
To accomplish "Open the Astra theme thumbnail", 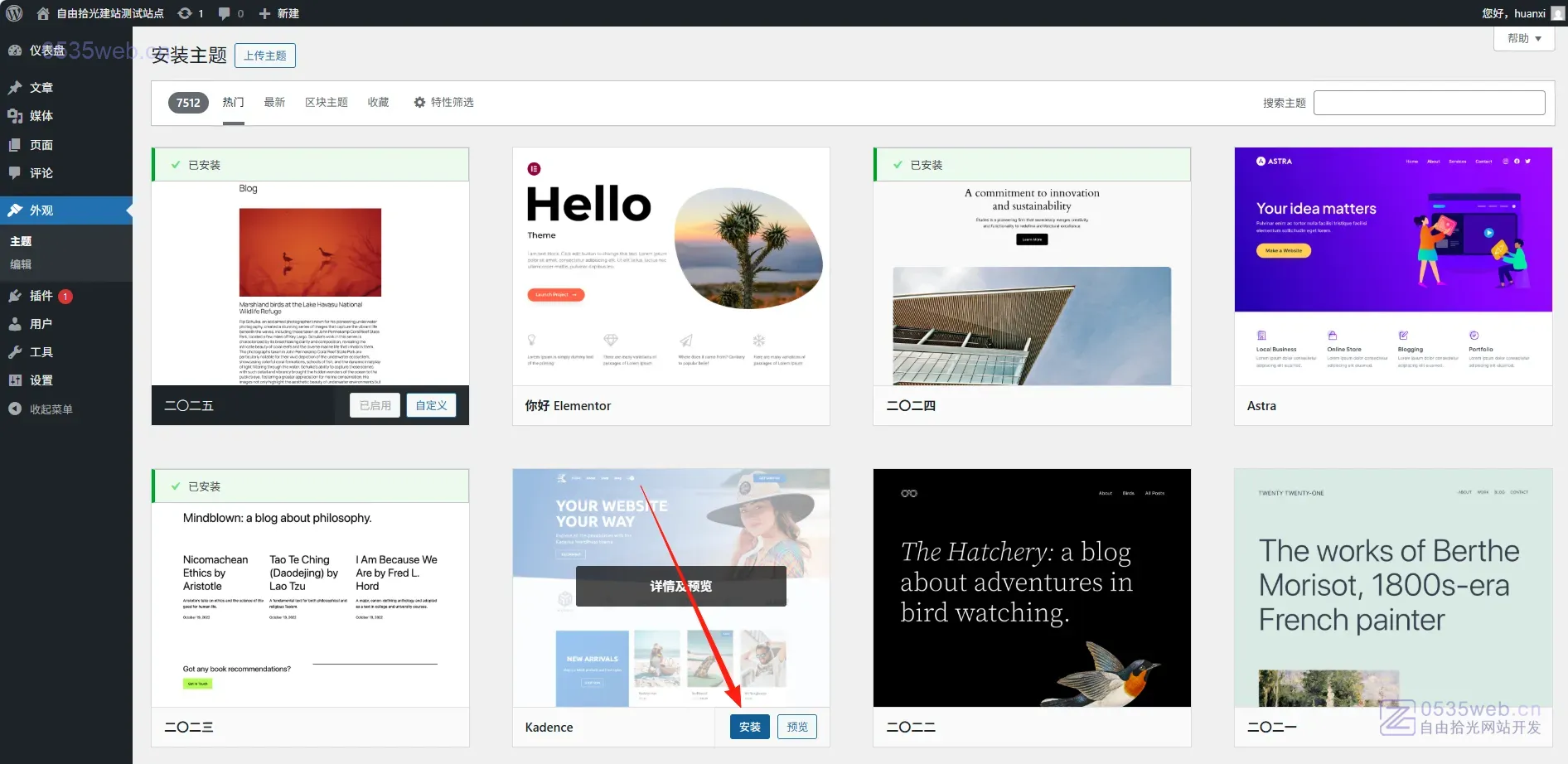I will 1392,265.
